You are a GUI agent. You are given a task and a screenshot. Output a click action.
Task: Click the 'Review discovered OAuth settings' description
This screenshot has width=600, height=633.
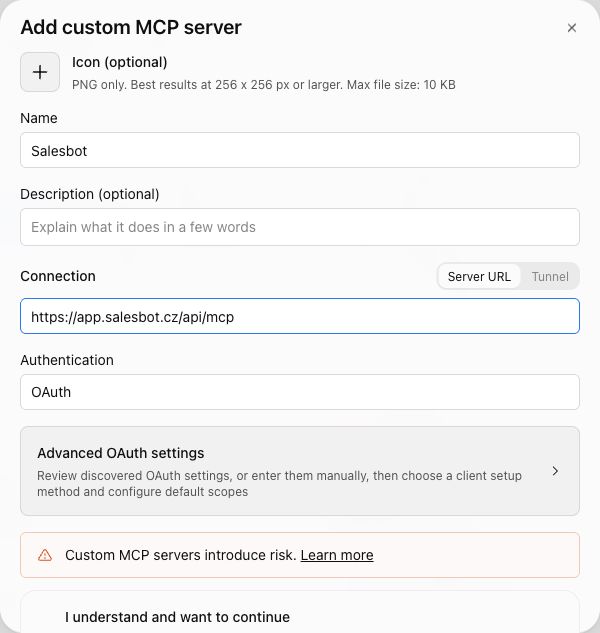pos(279,484)
